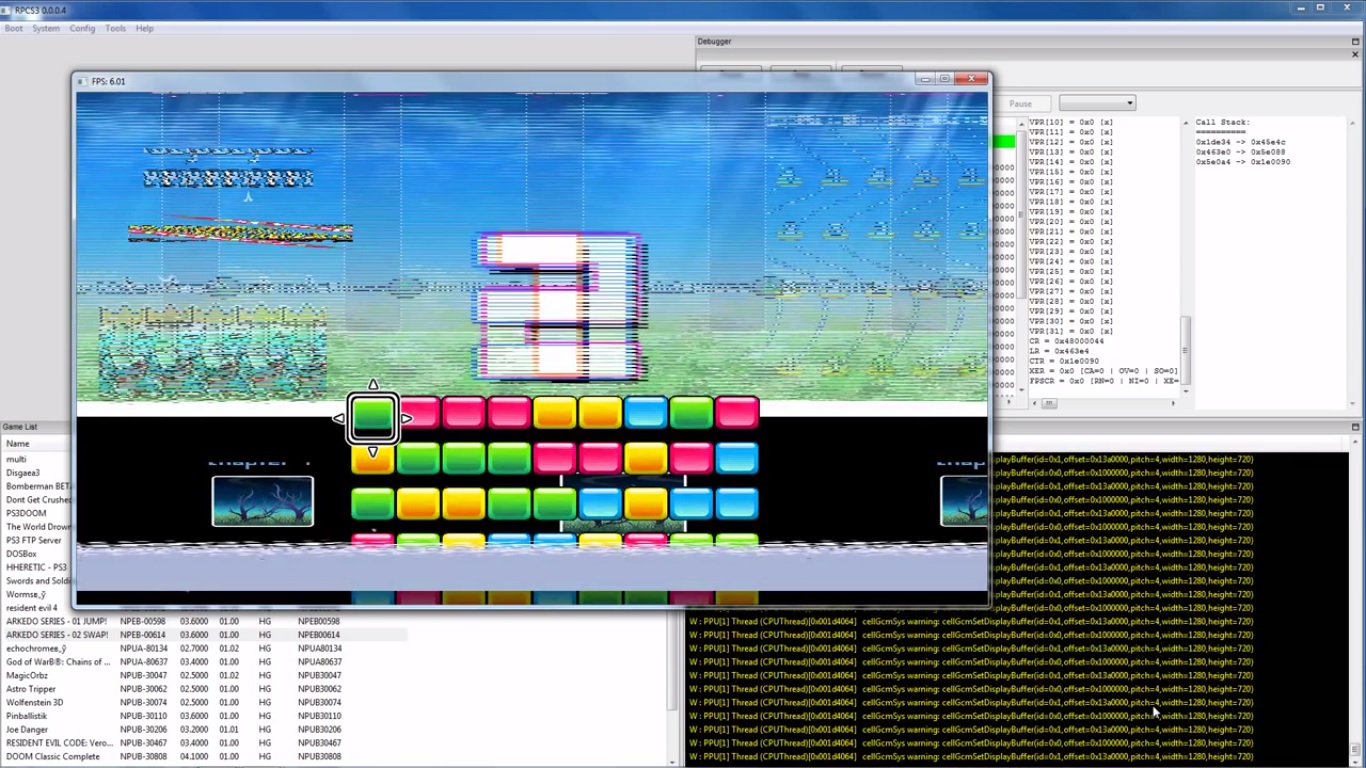
Task: Click the 'VPR[10] = 0x0 [x]' register line
Action: (x=1071, y=122)
